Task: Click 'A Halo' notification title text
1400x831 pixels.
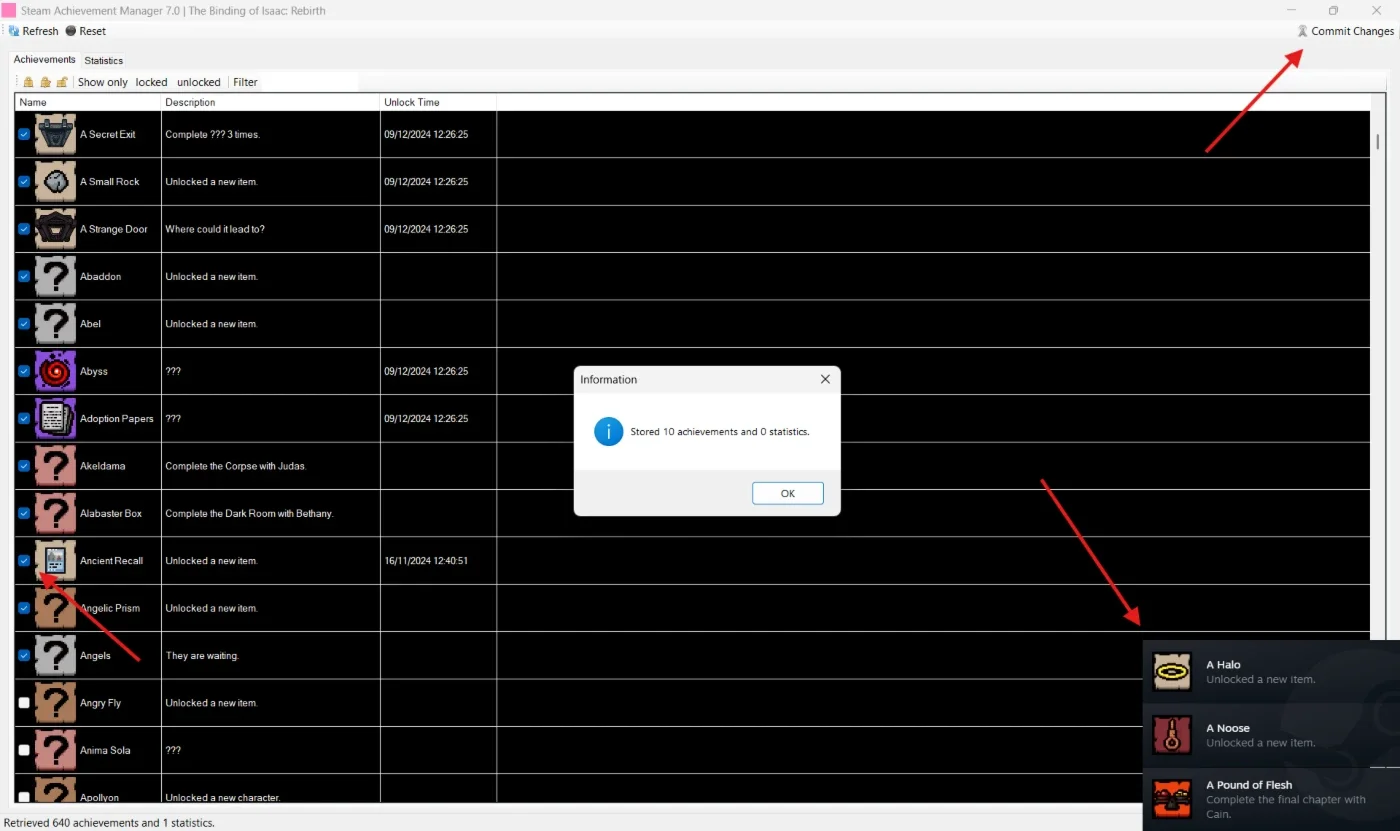Action: tap(1223, 664)
